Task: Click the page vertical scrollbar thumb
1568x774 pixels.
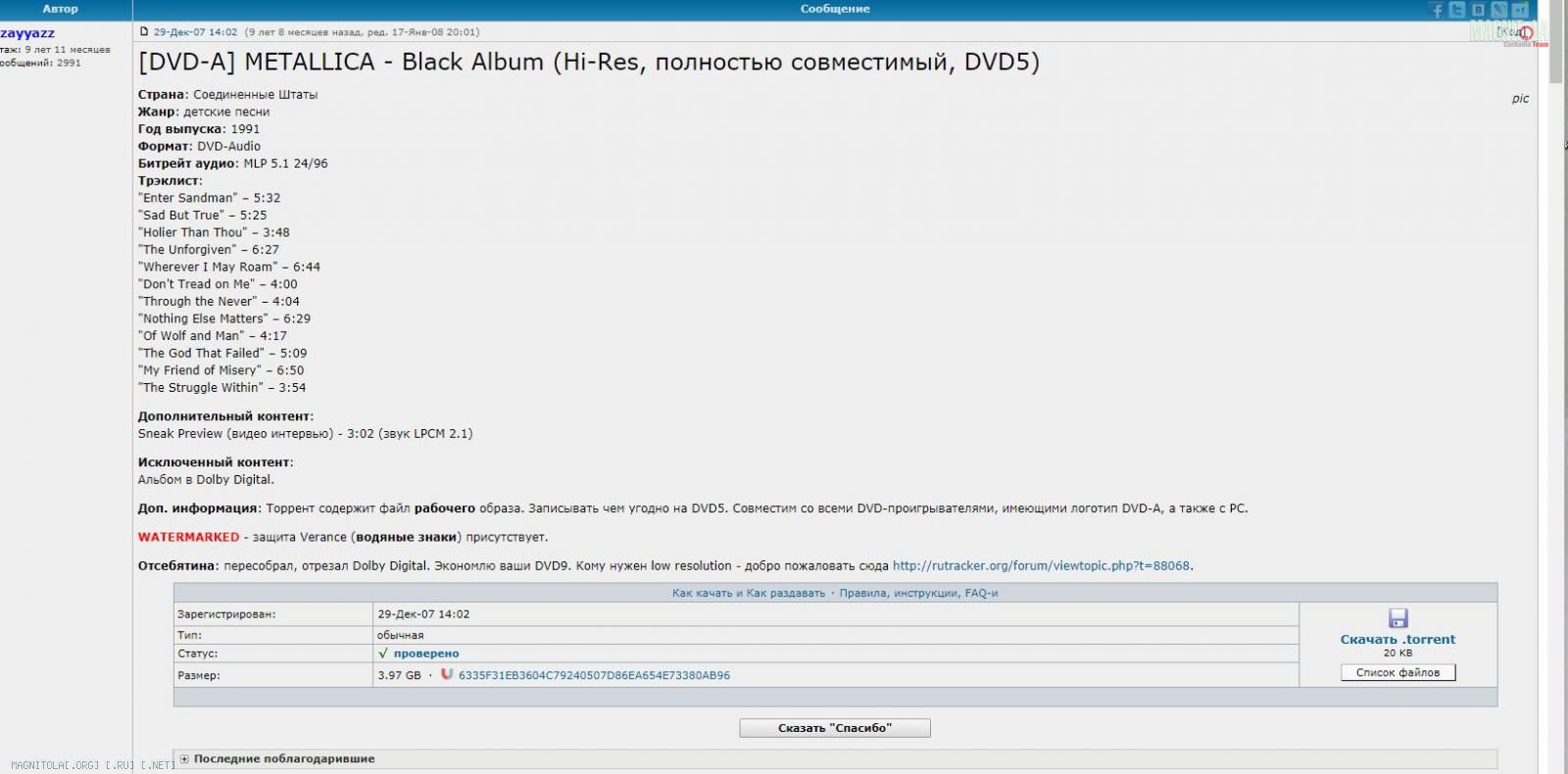Action: point(1556,42)
